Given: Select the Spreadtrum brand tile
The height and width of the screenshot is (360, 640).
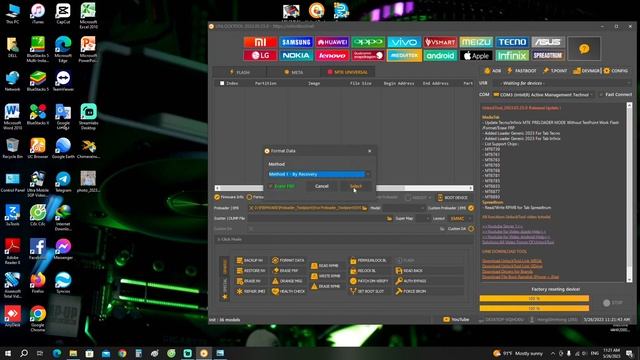Looking at the screenshot, I should click(548, 55).
